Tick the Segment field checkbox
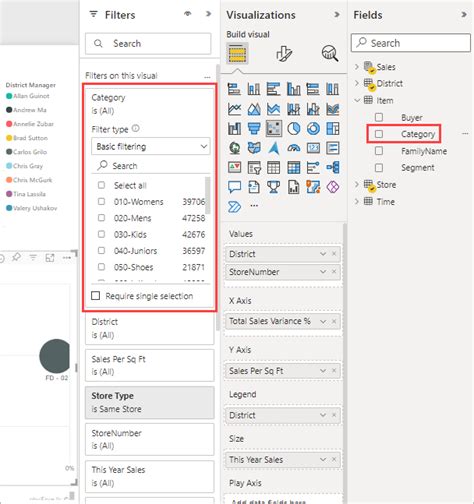This screenshot has height=504, width=474. point(379,167)
